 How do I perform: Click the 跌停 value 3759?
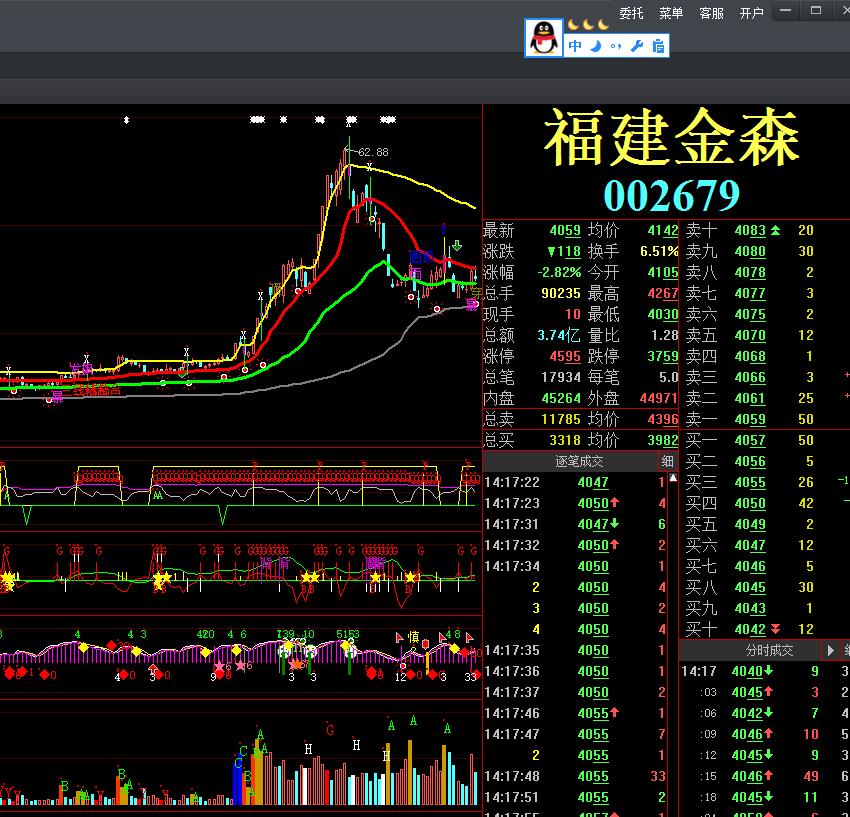point(662,356)
